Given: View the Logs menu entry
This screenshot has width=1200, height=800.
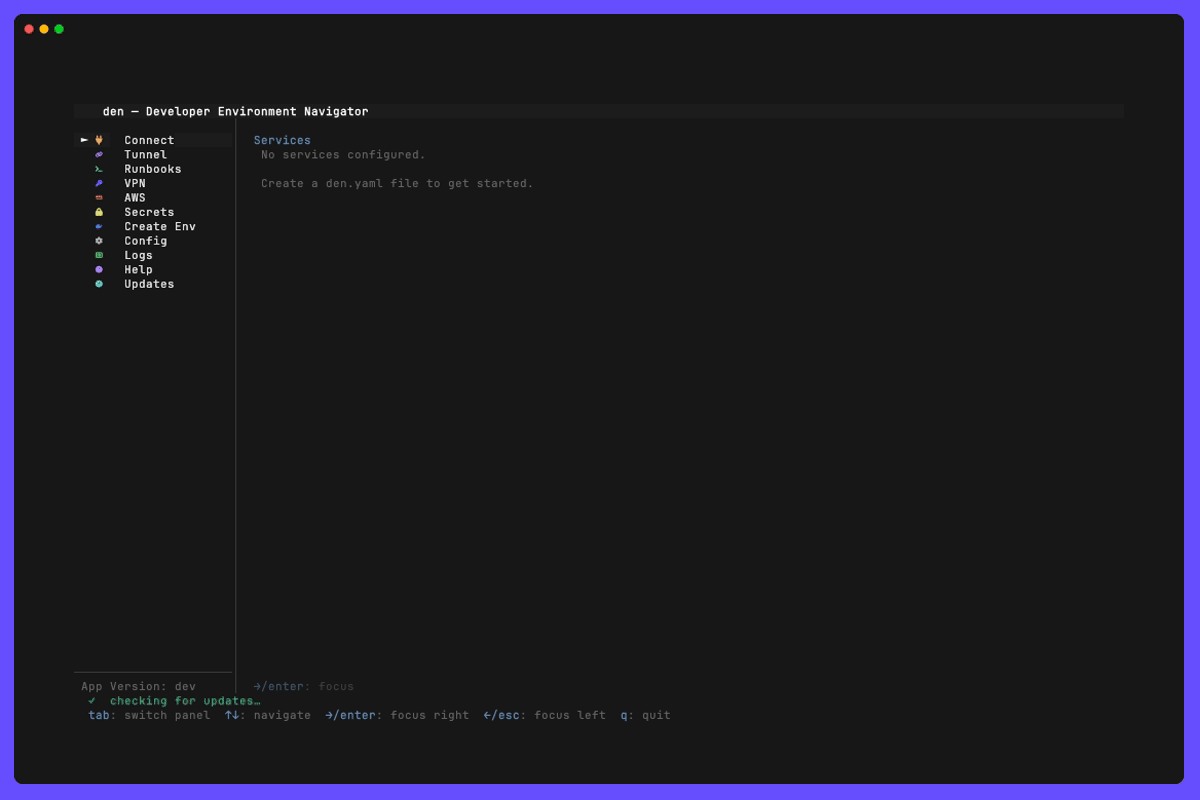Looking at the screenshot, I should pyautogui.click(x=139, y=255).
